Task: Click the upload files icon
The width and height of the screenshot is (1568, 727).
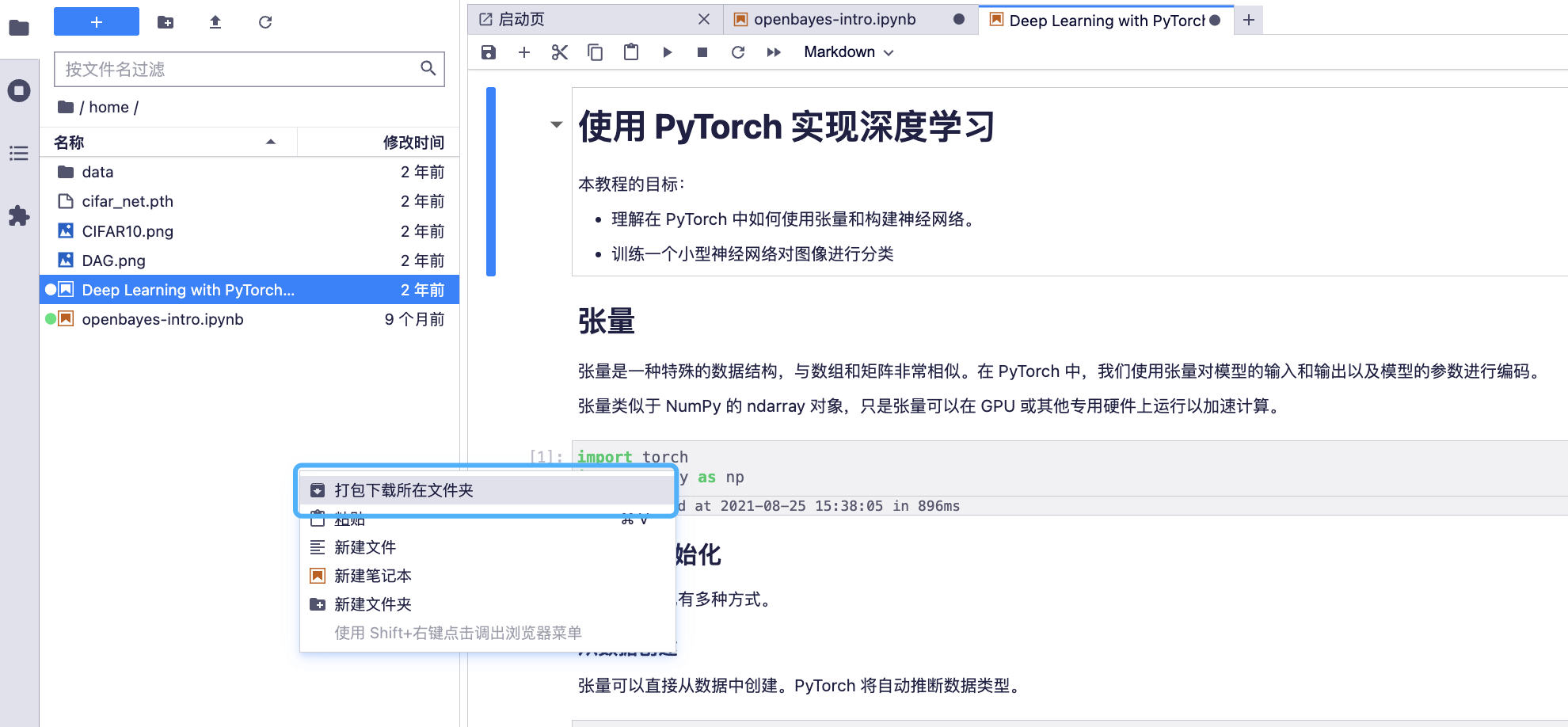Action: 215,22
